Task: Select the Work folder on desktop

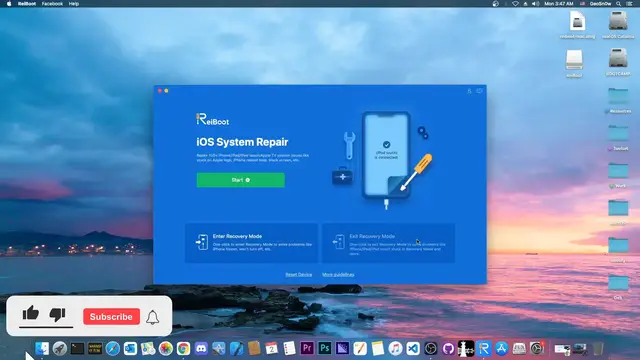Action: 618,174
